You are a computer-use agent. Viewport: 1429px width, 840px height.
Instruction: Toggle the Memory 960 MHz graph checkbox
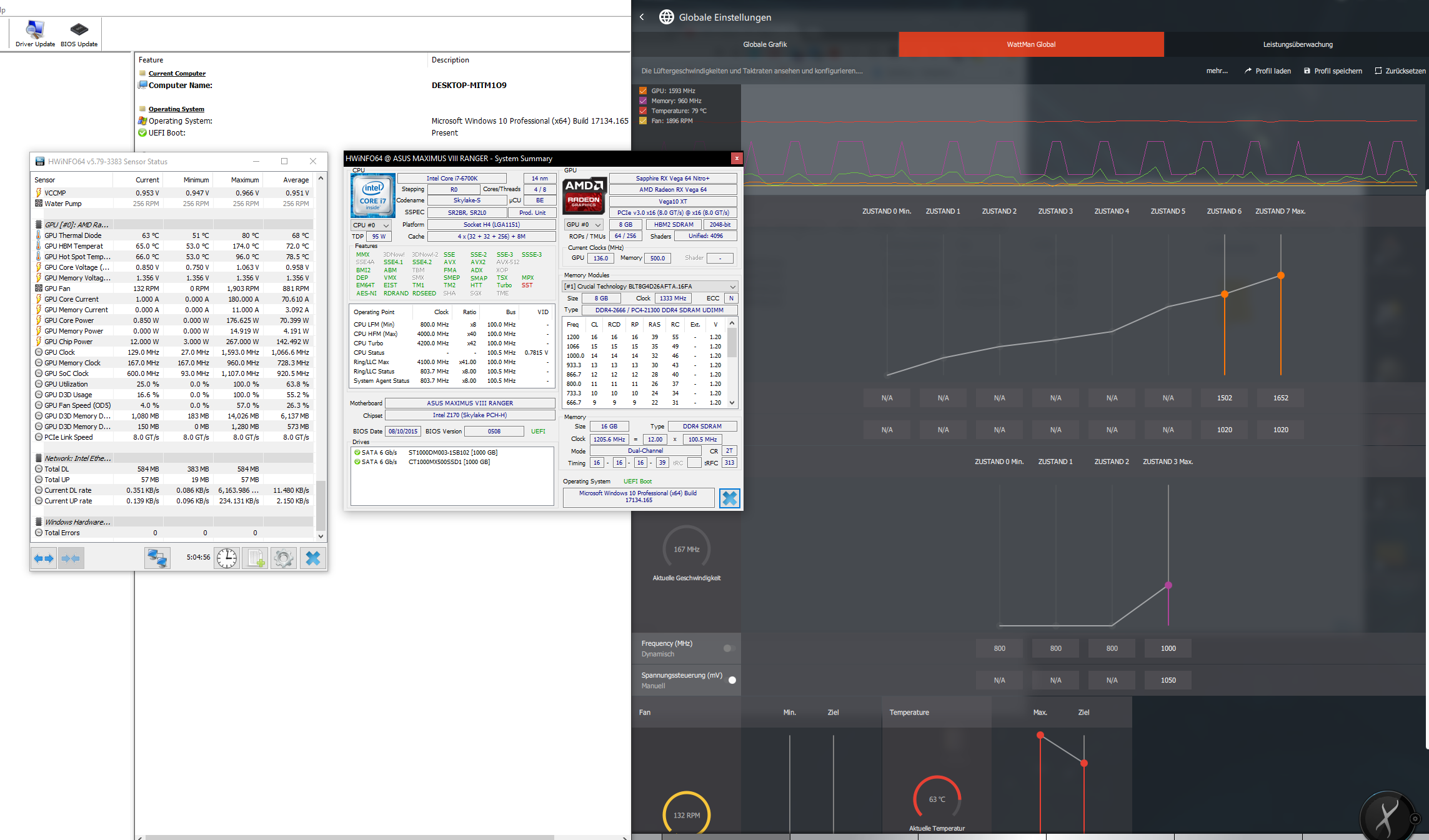coord(643,101)
